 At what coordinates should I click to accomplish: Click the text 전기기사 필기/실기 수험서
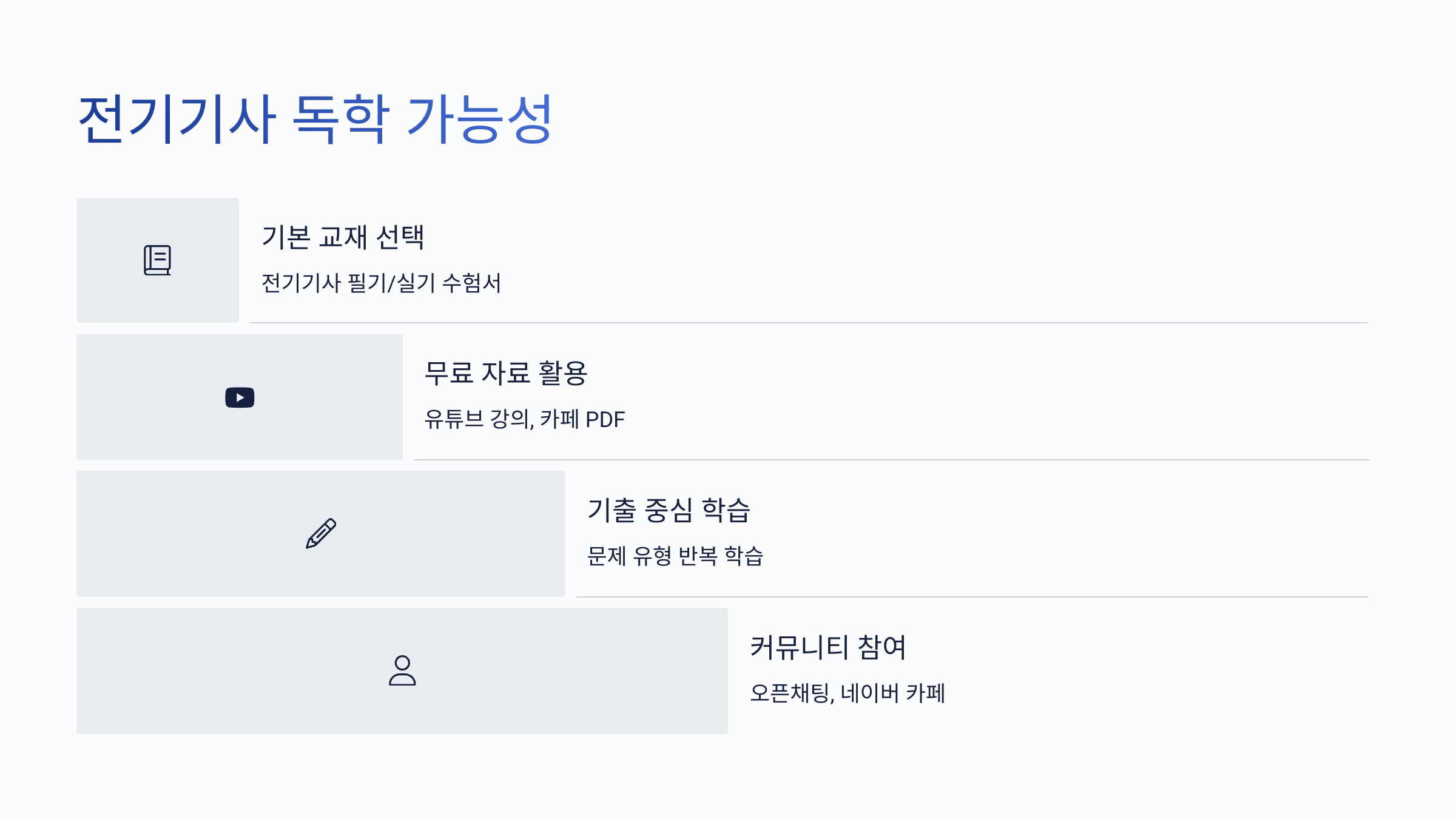pos(381,283)
